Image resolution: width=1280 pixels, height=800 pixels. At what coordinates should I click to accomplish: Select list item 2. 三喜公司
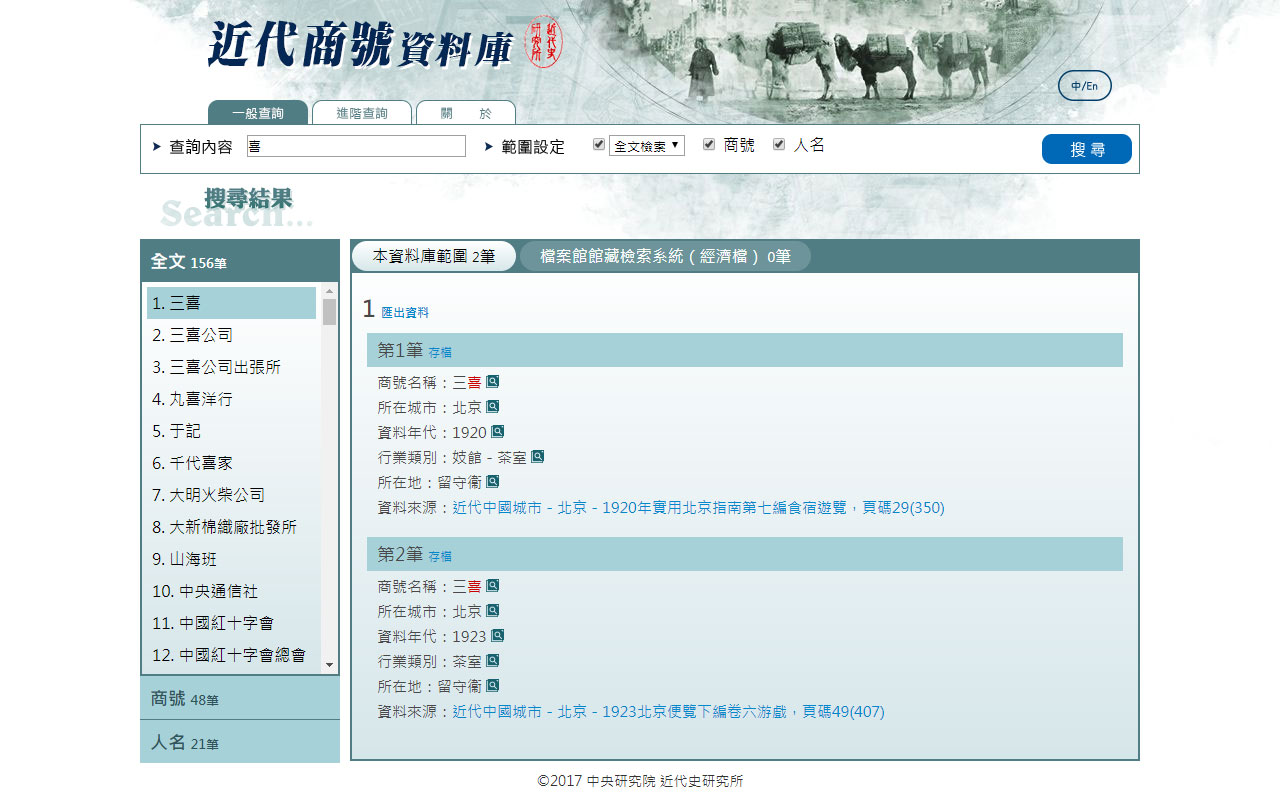click(x=231, y=335)
